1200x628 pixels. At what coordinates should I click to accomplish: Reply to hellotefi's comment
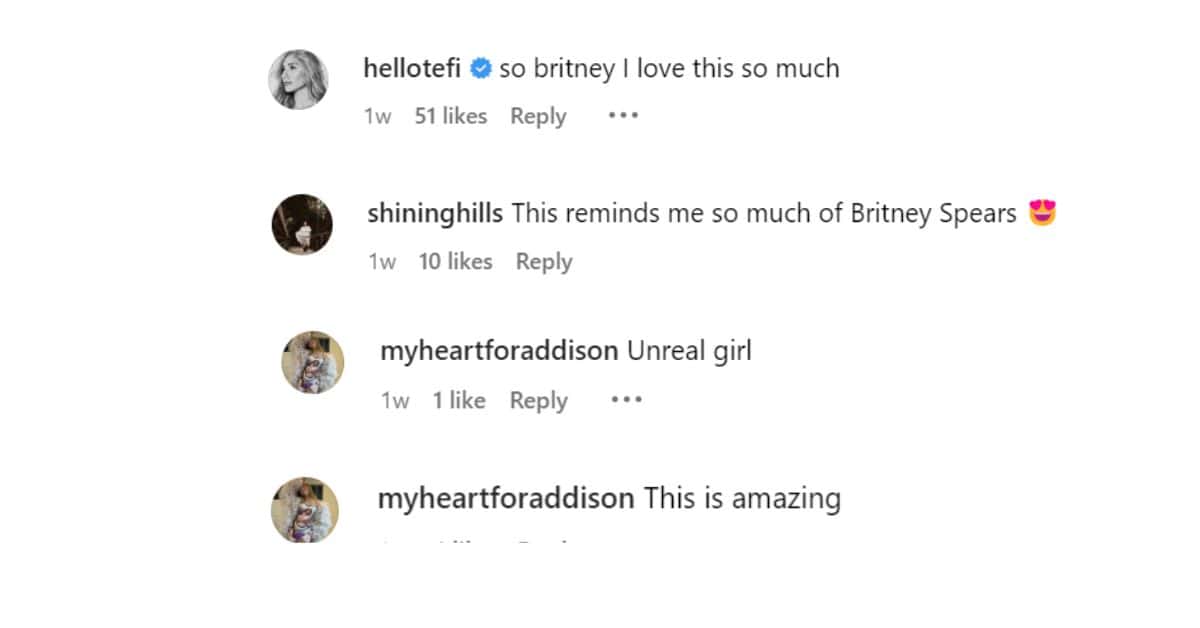pyautogui.click(x=538, y=116)
